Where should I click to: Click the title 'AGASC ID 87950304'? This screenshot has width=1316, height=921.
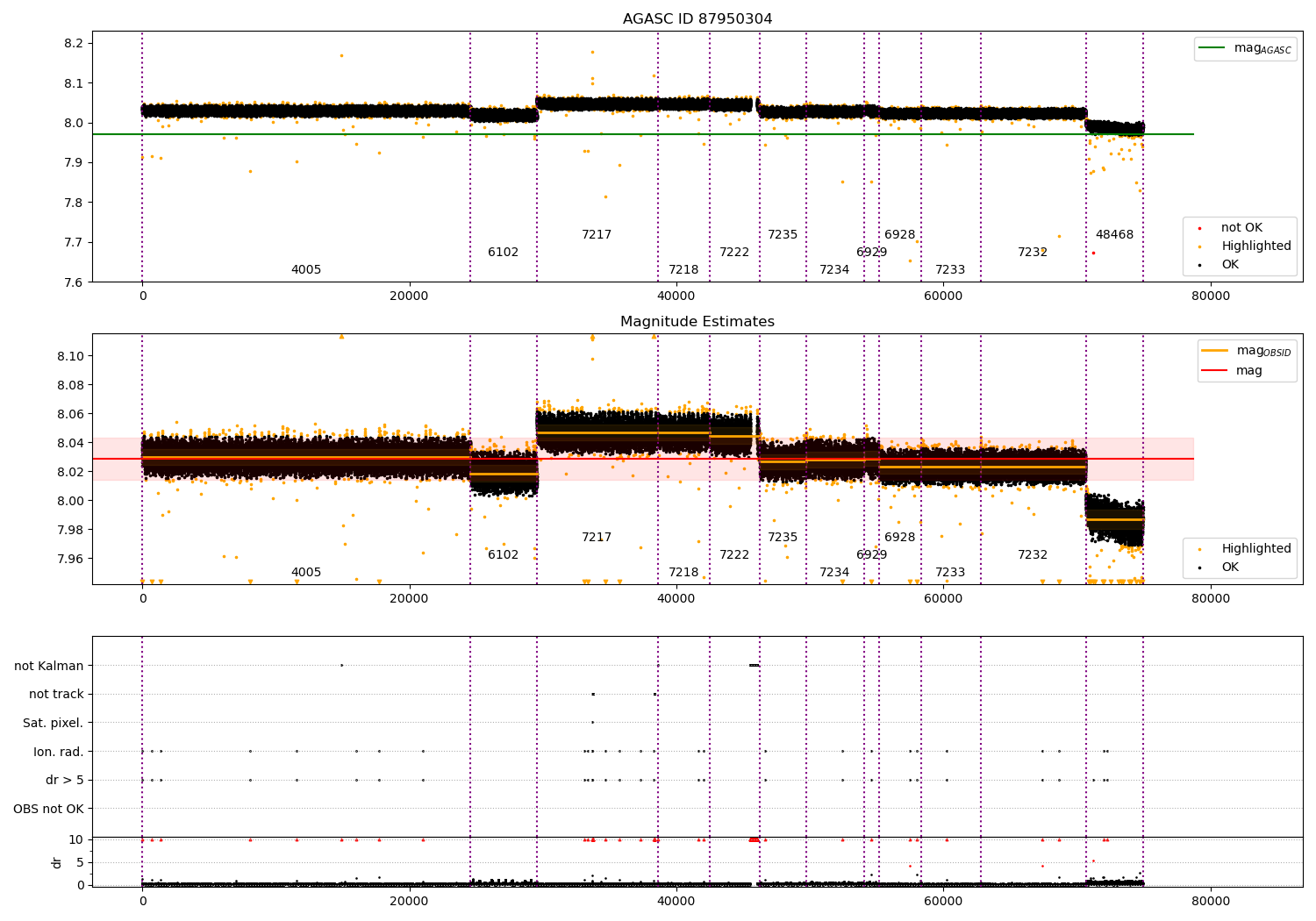[697, 19]
